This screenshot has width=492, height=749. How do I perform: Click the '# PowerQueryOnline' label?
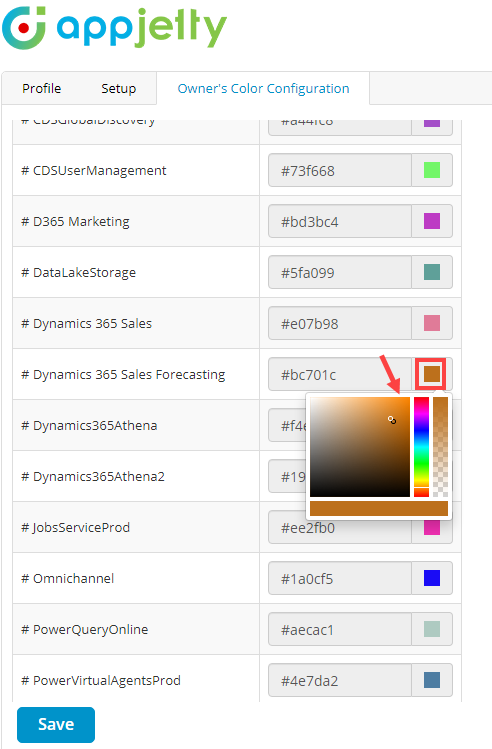(85, 630)
